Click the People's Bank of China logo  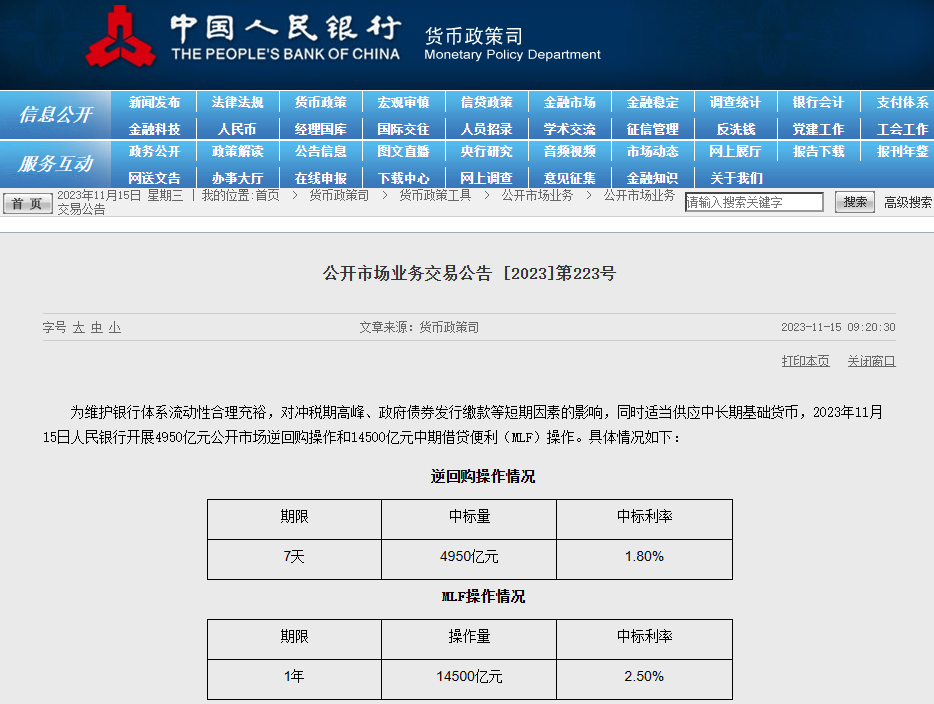pos(119,38)
